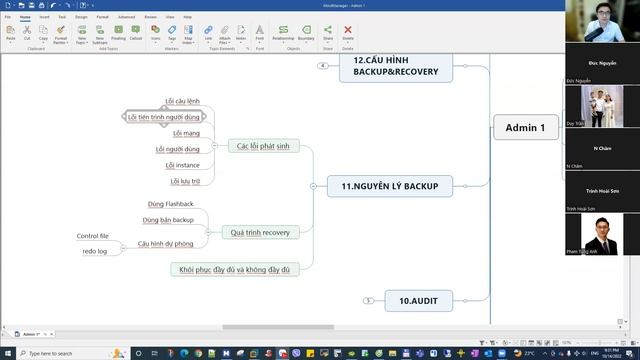Open the Help ribbon tab

(187, 17)
